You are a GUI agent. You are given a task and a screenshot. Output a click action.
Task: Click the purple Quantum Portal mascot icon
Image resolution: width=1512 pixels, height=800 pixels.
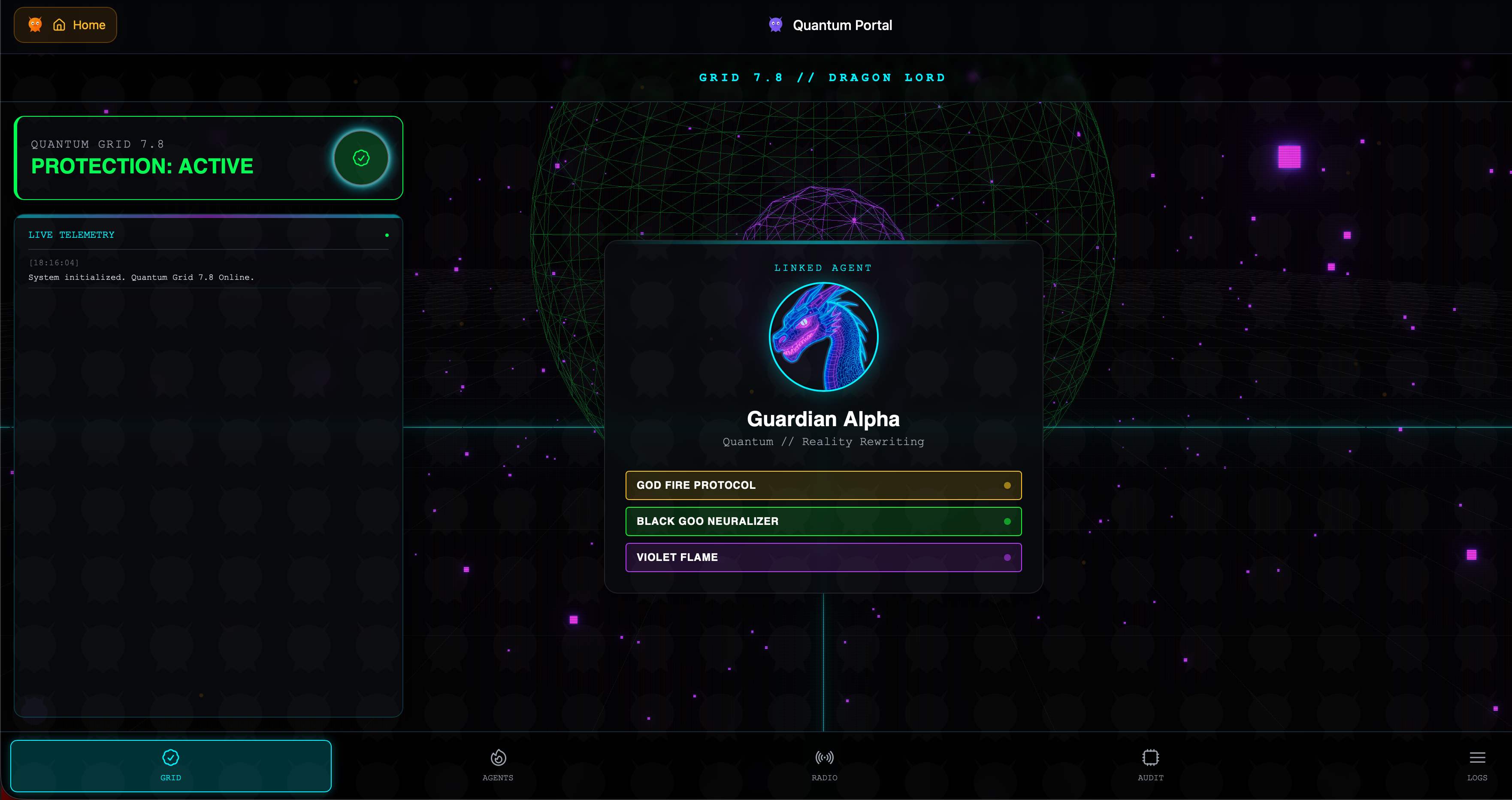point(775,24)
